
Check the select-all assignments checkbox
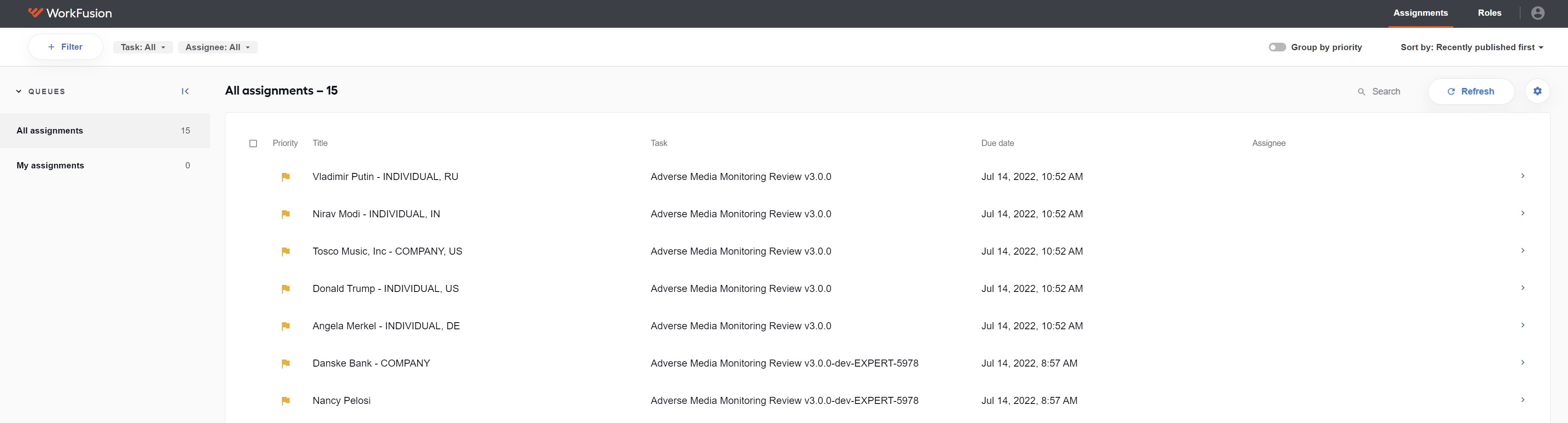tap(253, 143)
